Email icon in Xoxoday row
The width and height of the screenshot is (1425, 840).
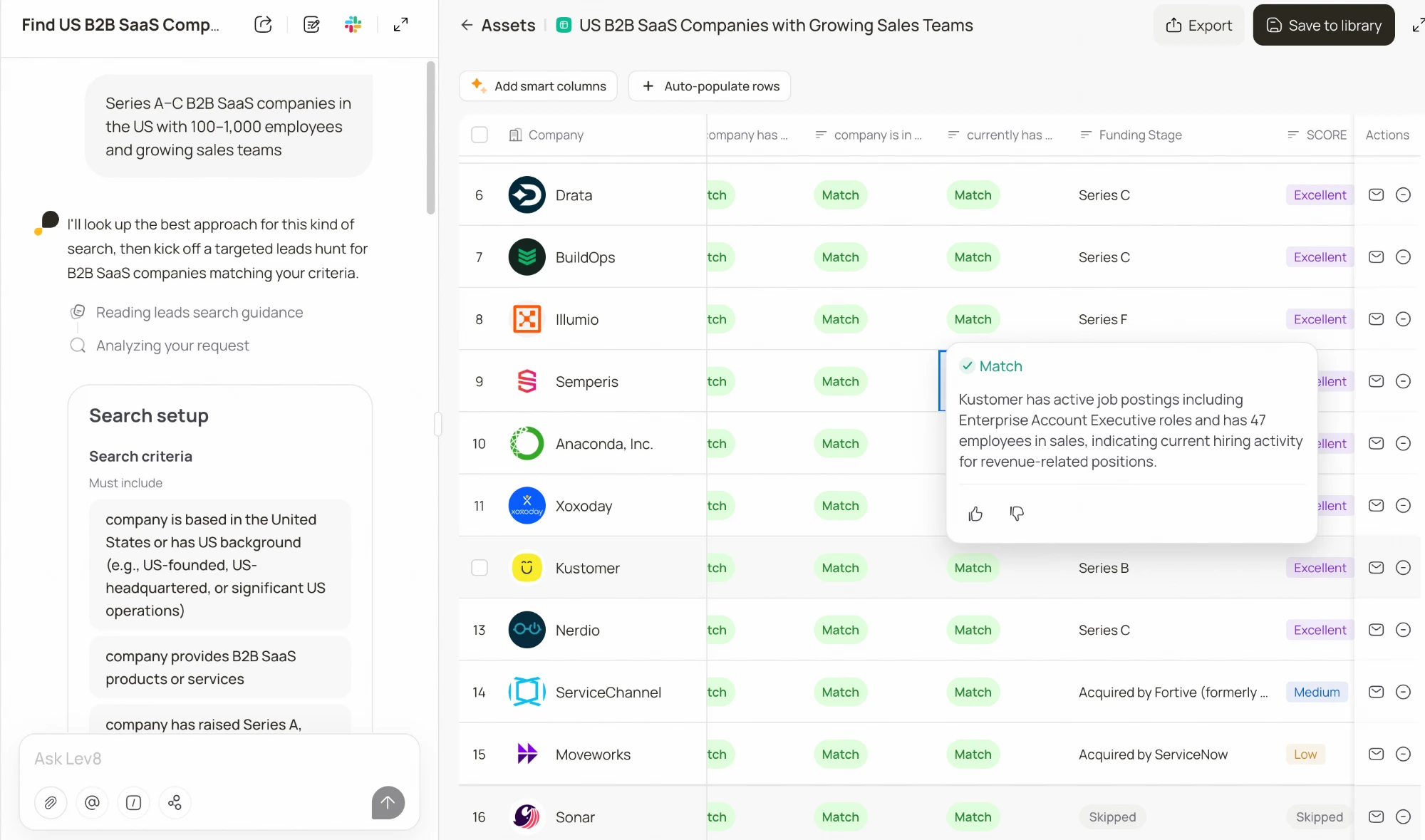pos(1376,505)
